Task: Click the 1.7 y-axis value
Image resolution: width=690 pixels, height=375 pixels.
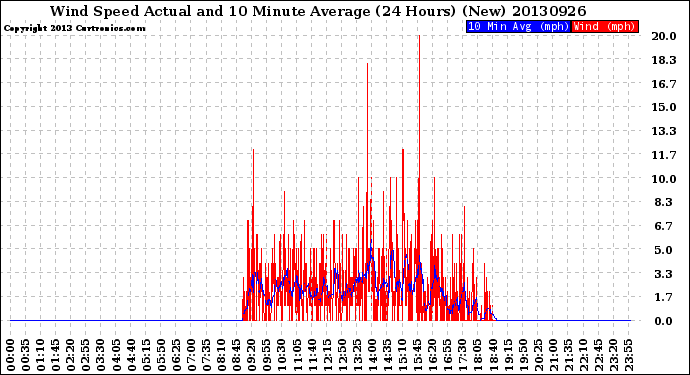Action: coord(664,297)
